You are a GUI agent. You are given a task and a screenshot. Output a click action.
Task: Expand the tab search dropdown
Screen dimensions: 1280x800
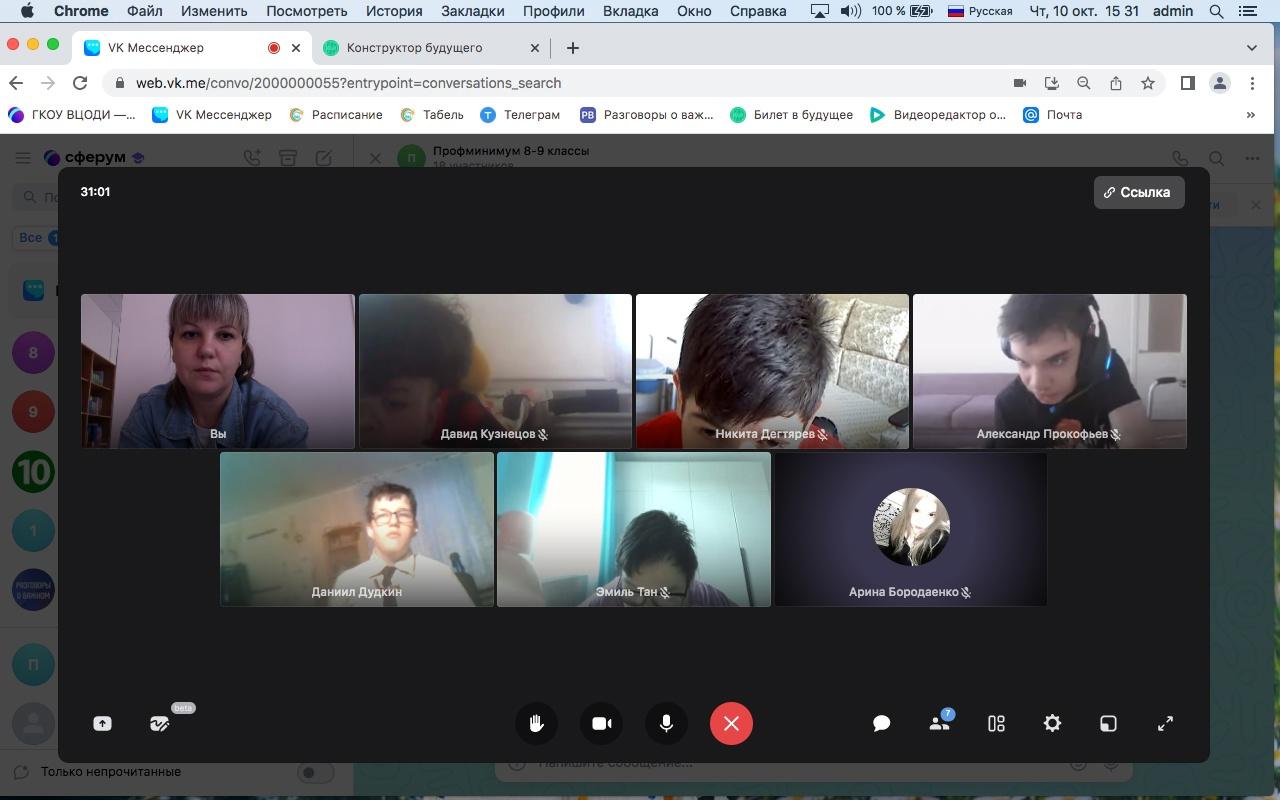pos(1251,47)
